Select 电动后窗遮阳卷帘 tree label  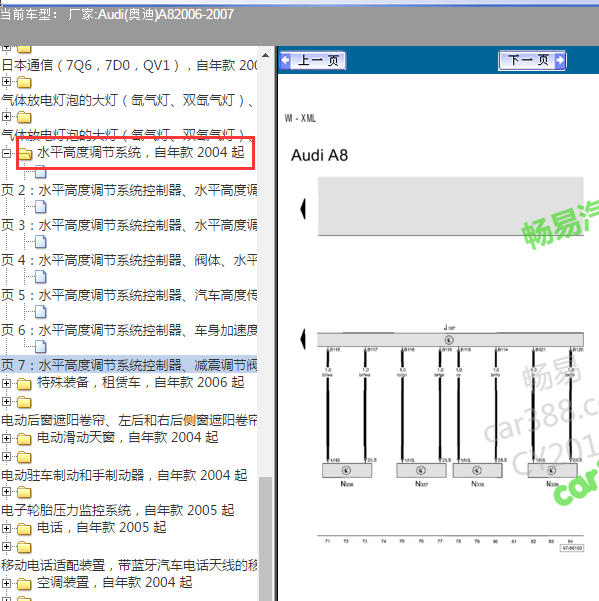[x=129, y=420]
